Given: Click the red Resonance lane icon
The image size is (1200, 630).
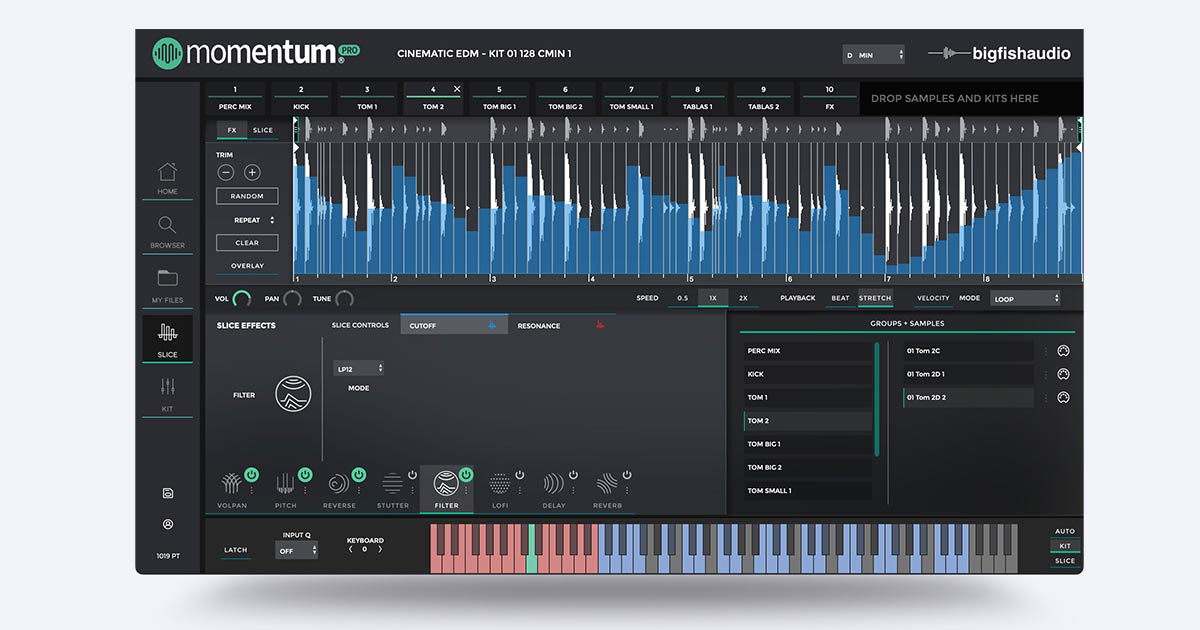Looking at the screenshot, I should (599, 325).
